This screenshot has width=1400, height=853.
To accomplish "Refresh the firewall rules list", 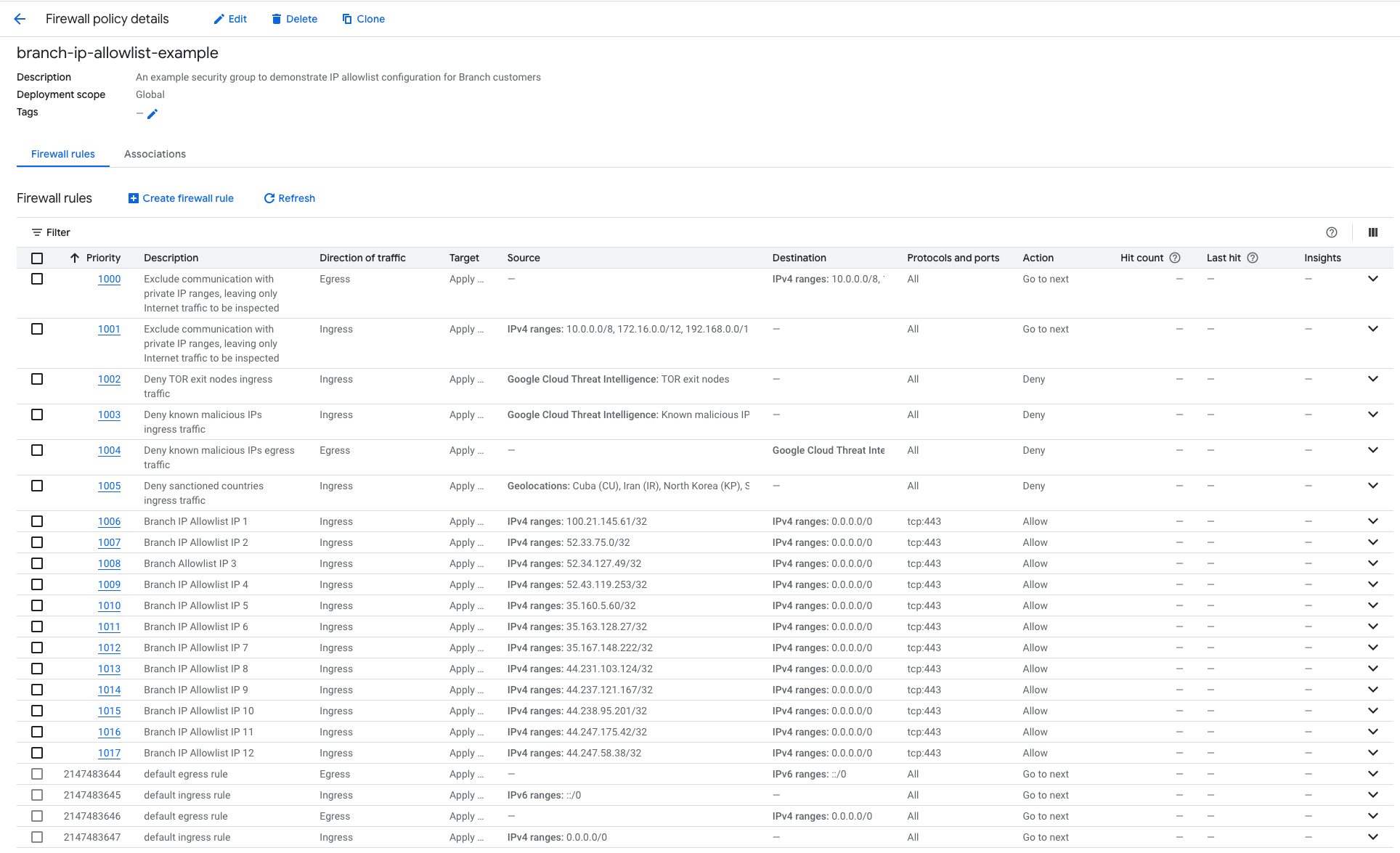I will (289, 198).
